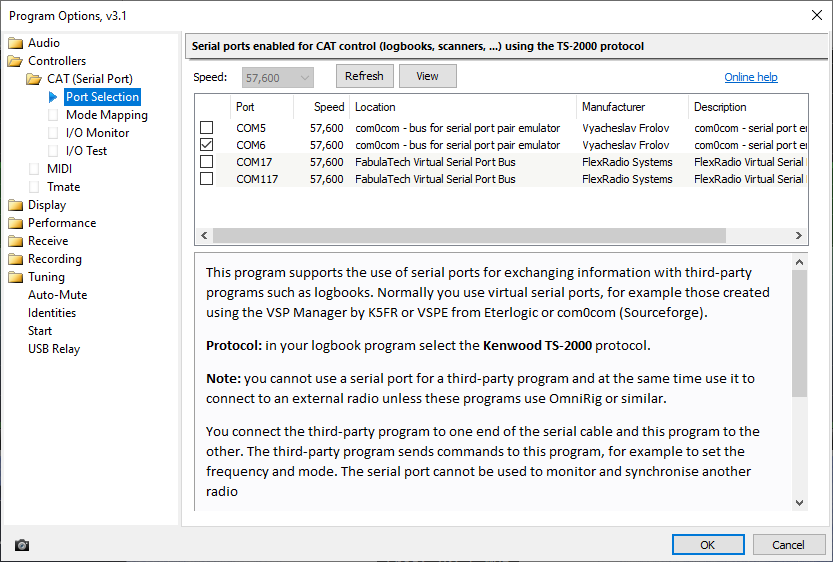Open the Online help link
Screen dimensions: 833x562
750,78
